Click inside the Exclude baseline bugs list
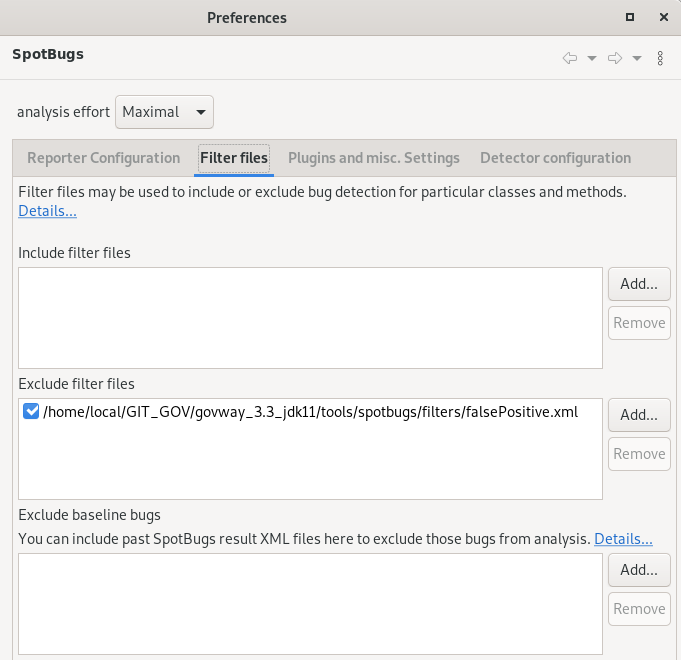681x660 pixels. [x=311, y=604]
